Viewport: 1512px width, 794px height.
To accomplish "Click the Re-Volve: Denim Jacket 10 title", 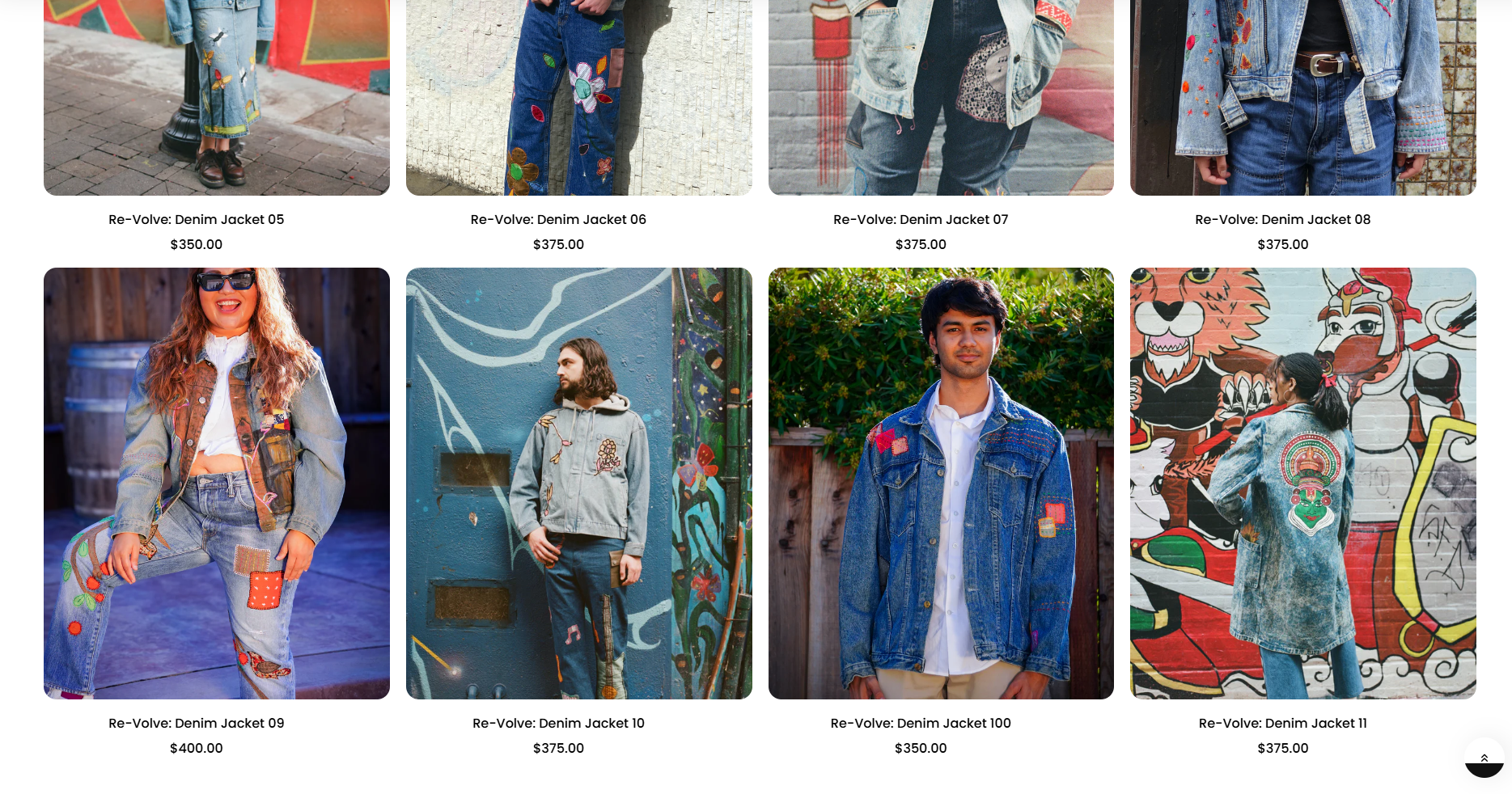I will pyautogui.click(x=558, y=723).
